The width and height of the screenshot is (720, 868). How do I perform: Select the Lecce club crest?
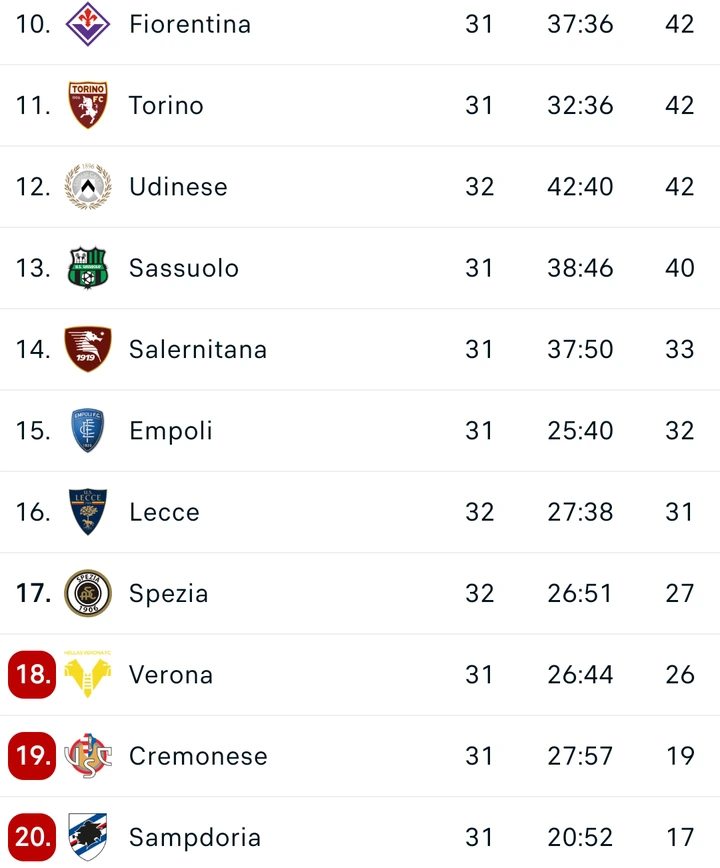[x=88, y=511]
